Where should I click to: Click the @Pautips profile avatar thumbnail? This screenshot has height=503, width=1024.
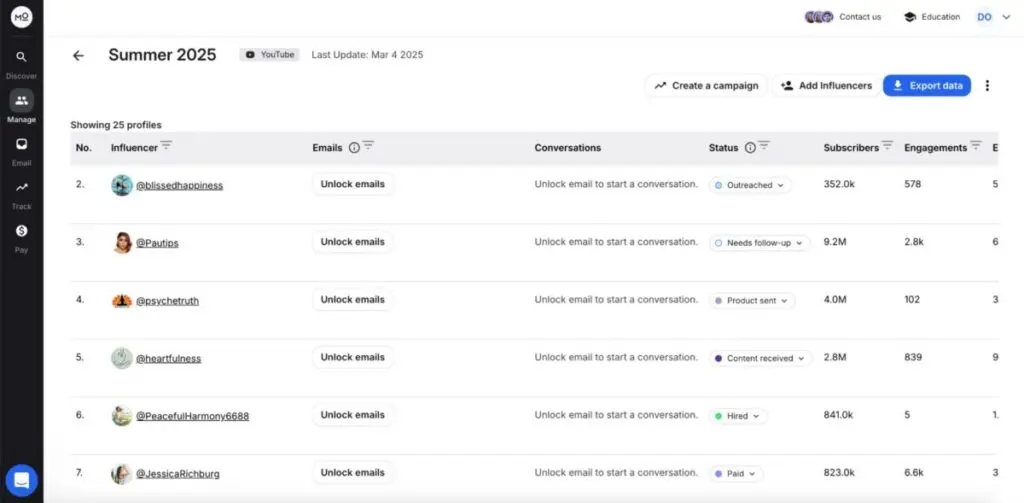tap(122, 243)
